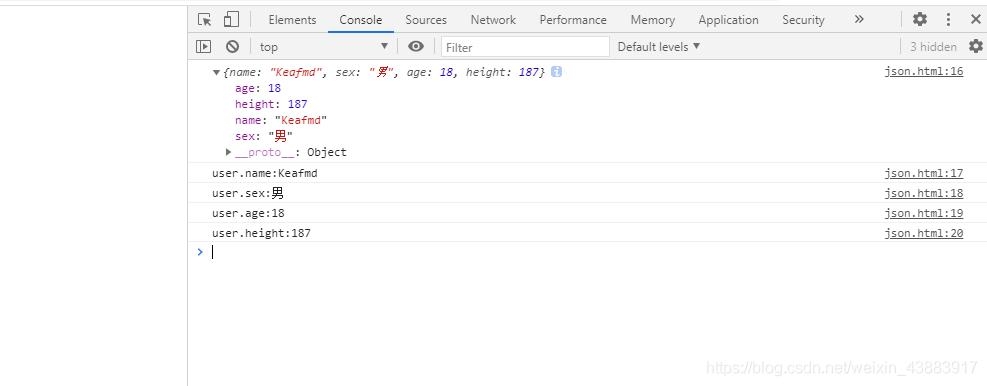This screenshot has width=987, height=386.
Task: Open the json.html:16 source link
Action: coord(923,71)
